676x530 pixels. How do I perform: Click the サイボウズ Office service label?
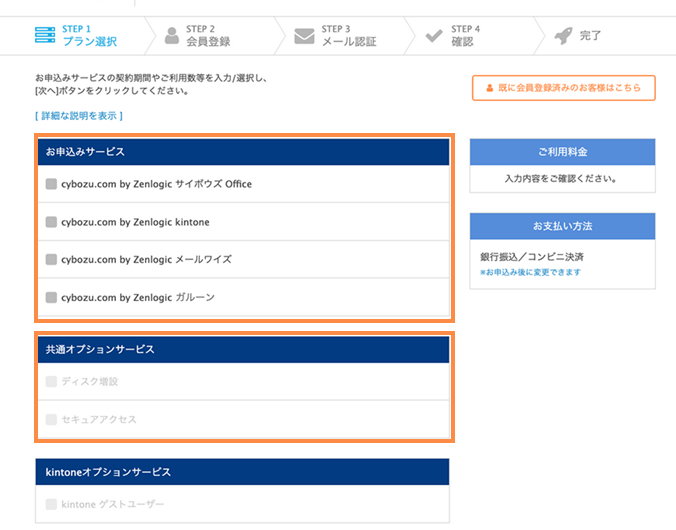156,184
